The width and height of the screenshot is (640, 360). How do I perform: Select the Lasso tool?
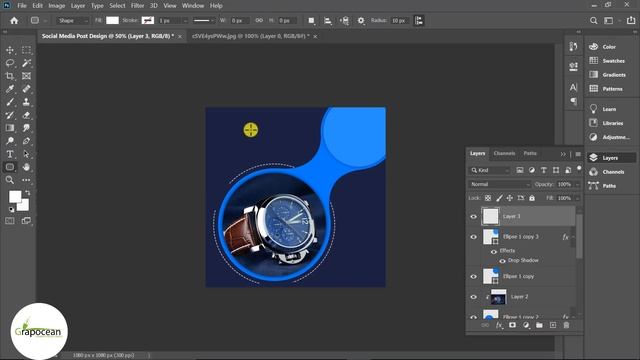(x=10, y=63)
